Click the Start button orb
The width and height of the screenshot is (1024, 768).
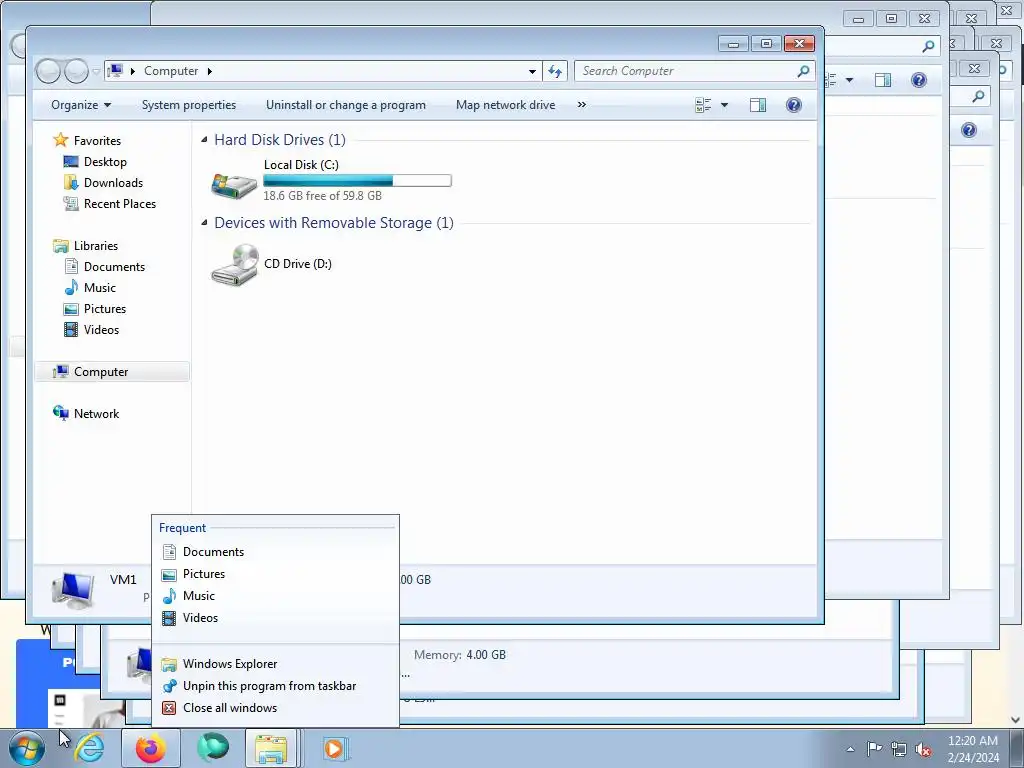pyautogui.click(x=27, y=748)
